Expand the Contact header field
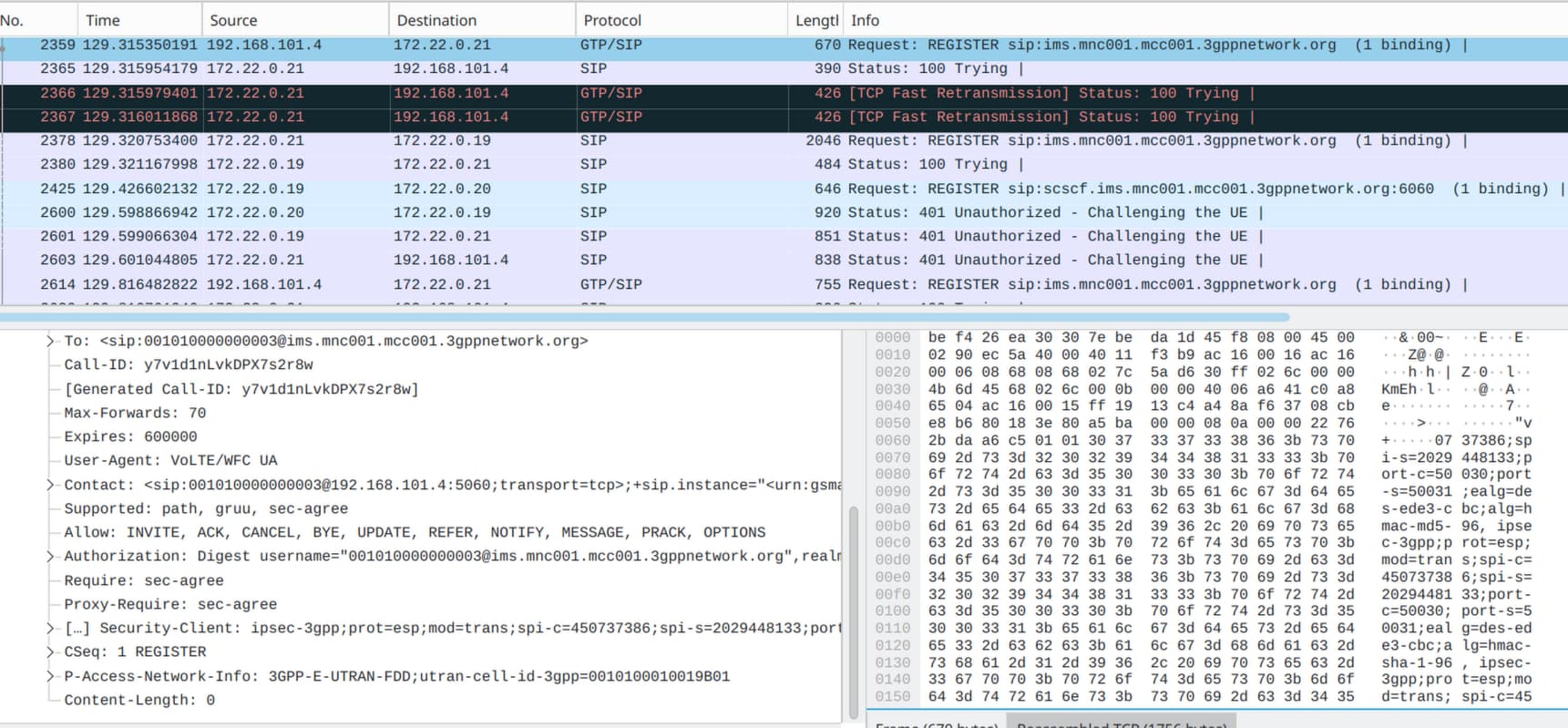The height and width of the screenshot is (728, 1568). click(x=51, y=485)
